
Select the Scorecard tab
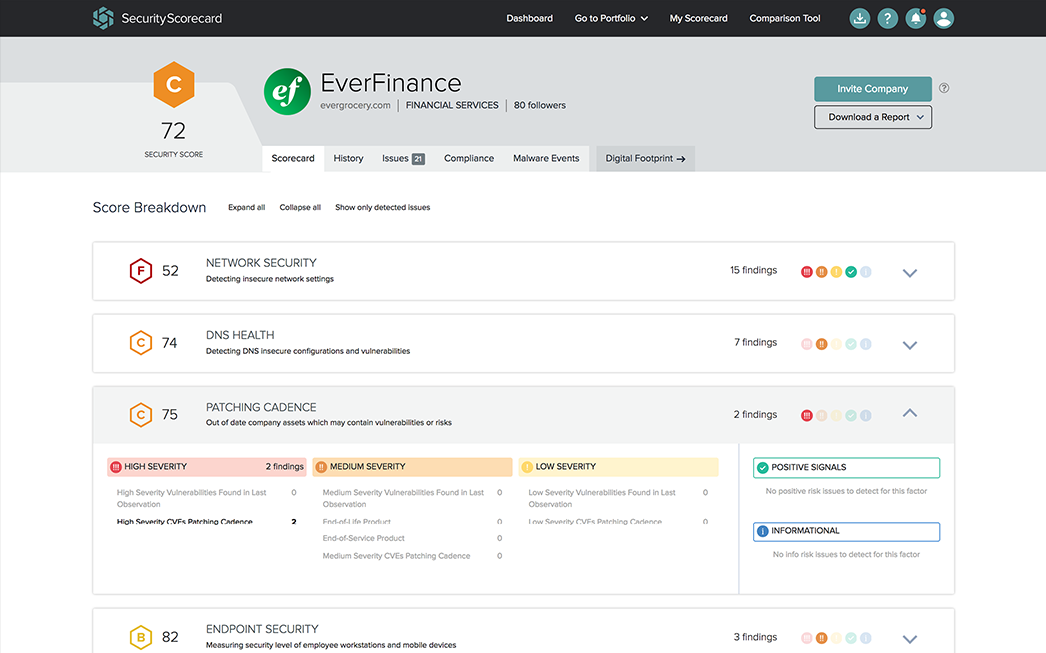tap(293, 159)
